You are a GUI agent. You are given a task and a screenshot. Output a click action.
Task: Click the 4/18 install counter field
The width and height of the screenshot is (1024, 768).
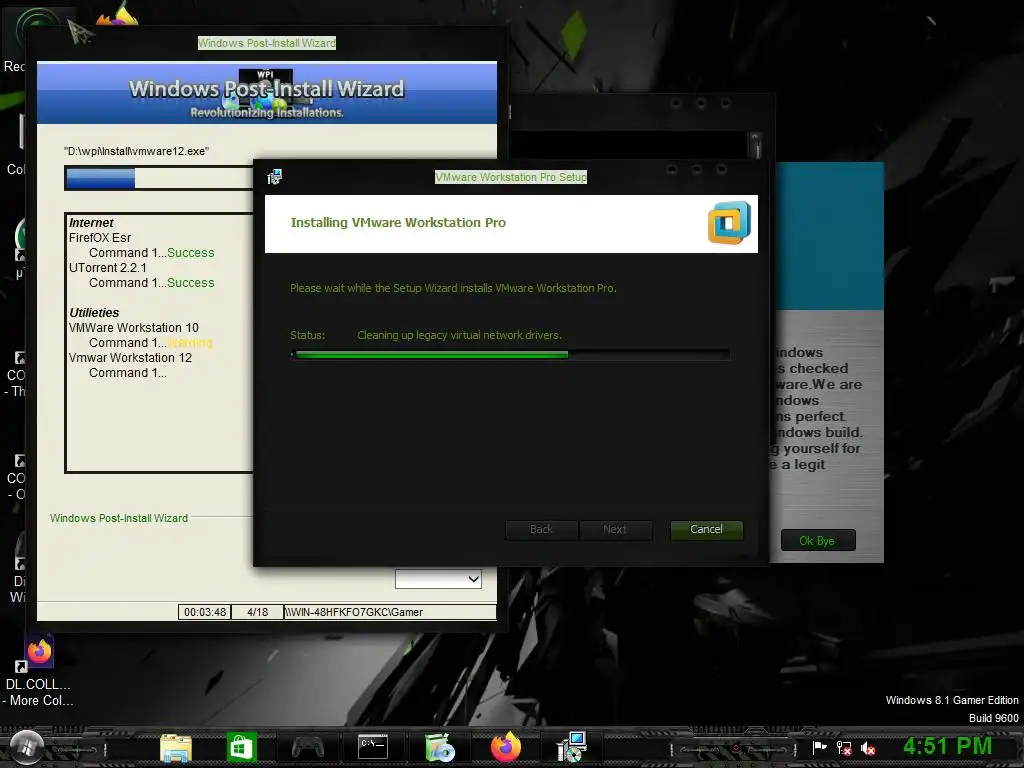click(257, 612)
